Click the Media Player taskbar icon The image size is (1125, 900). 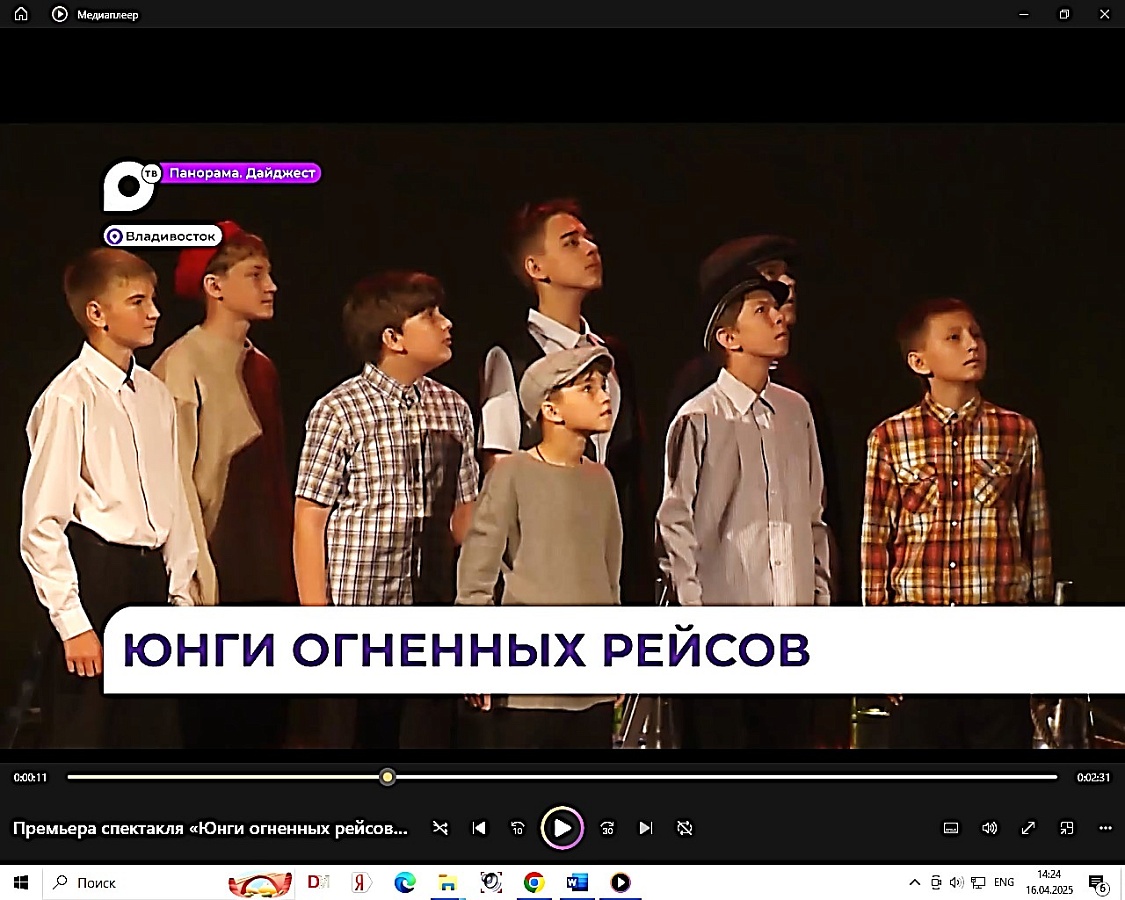coord(620,882)
